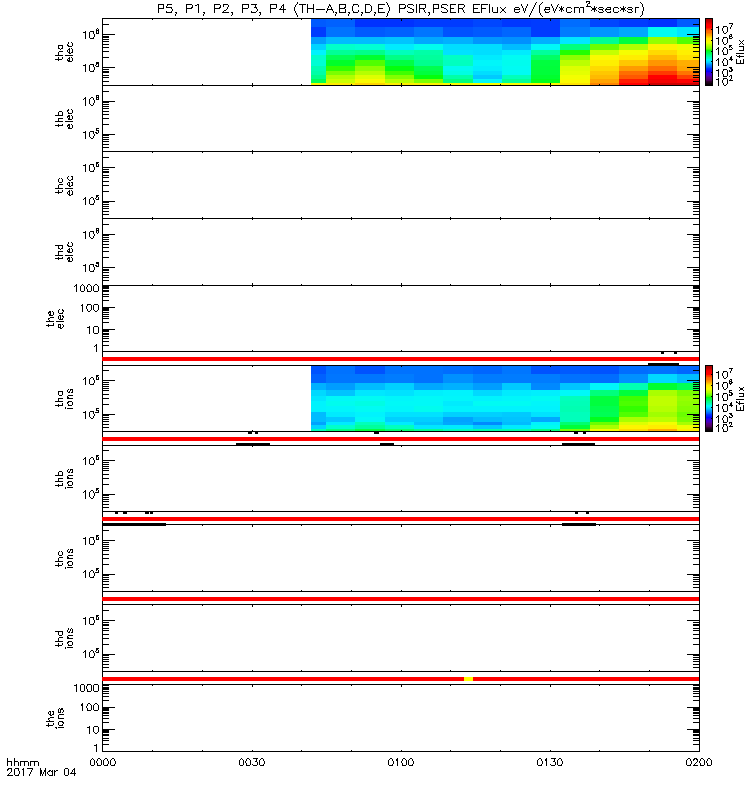Click the tha elec electron spectrogram data area
The width and height of the screenshot is (750, 800).
coord(505,52)
